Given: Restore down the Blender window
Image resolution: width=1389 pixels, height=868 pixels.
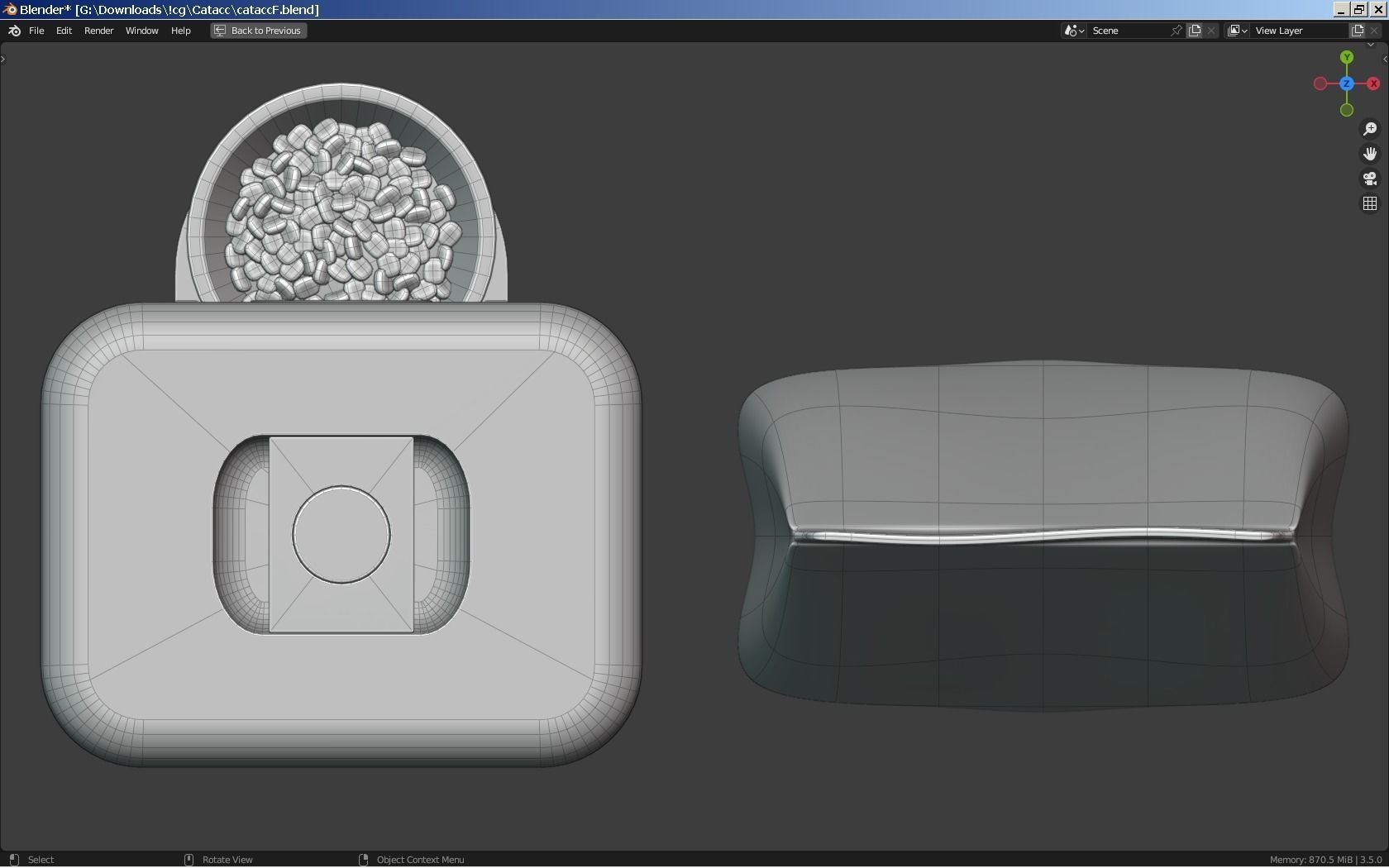Looking at the screenshot, I should pos(1359,9).
